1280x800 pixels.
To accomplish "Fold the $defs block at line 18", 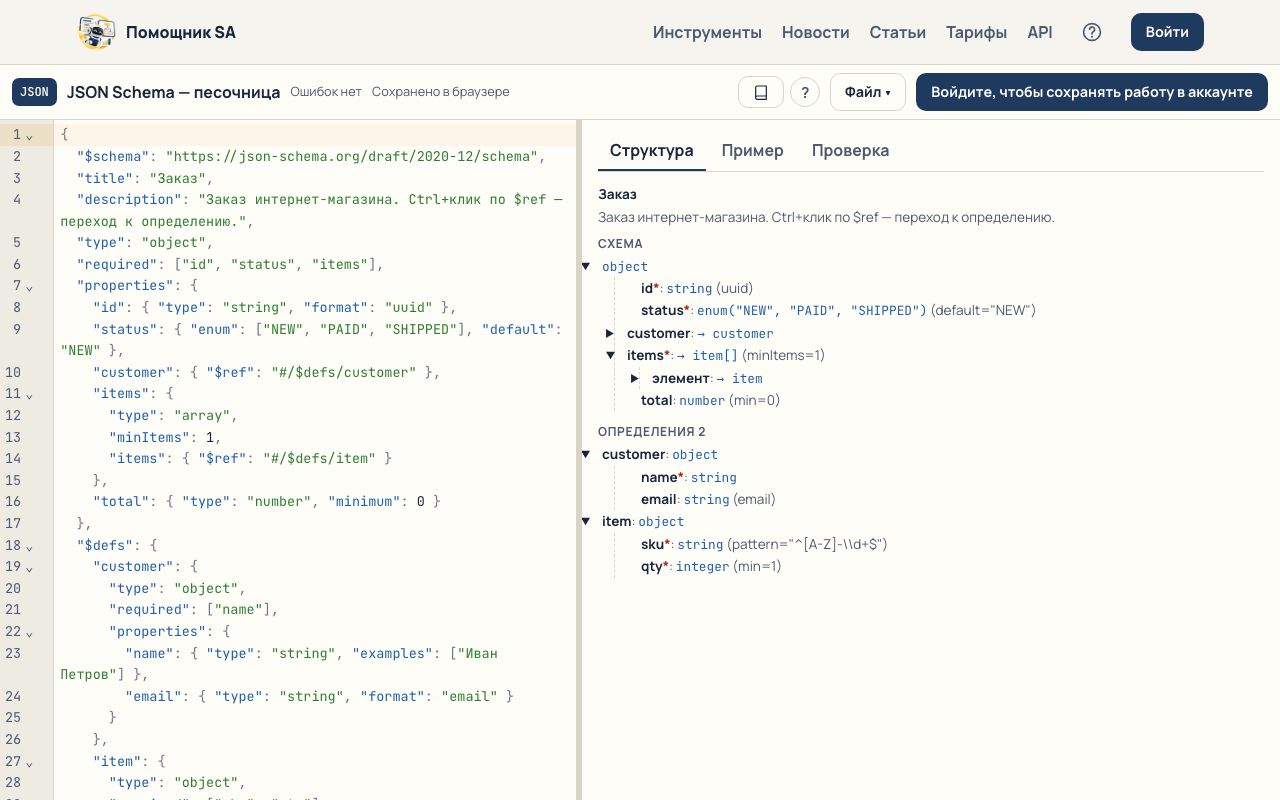I will [30, 547].
